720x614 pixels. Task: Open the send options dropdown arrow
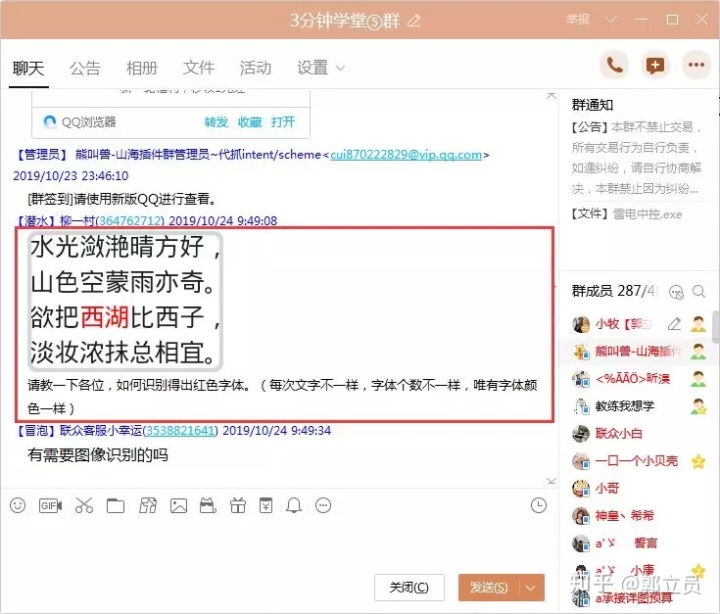coord(531,587)
